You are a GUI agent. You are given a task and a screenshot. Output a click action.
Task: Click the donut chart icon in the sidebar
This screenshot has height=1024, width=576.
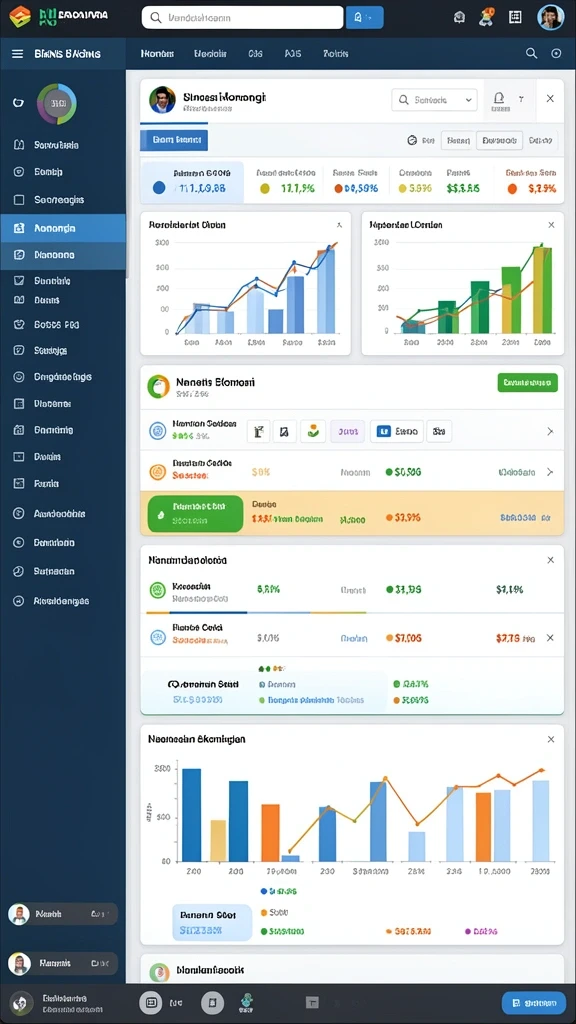(x=57, y=103)
